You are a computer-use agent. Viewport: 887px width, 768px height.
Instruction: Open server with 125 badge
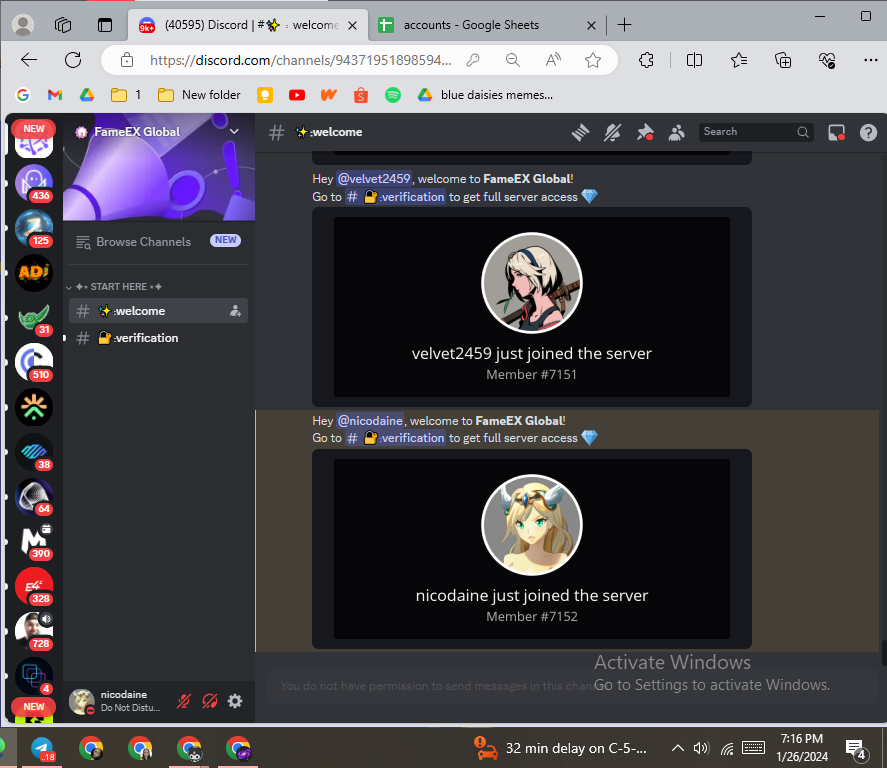click(34, 228)
